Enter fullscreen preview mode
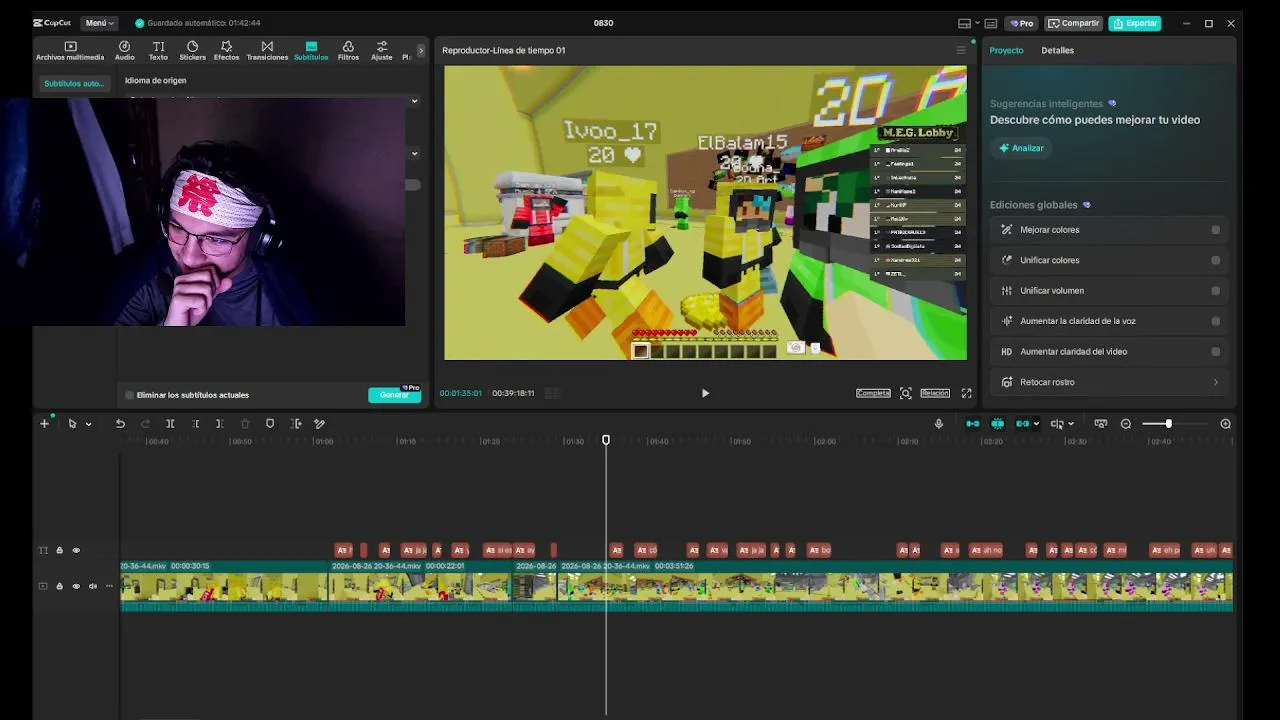 tap(966, 393)
